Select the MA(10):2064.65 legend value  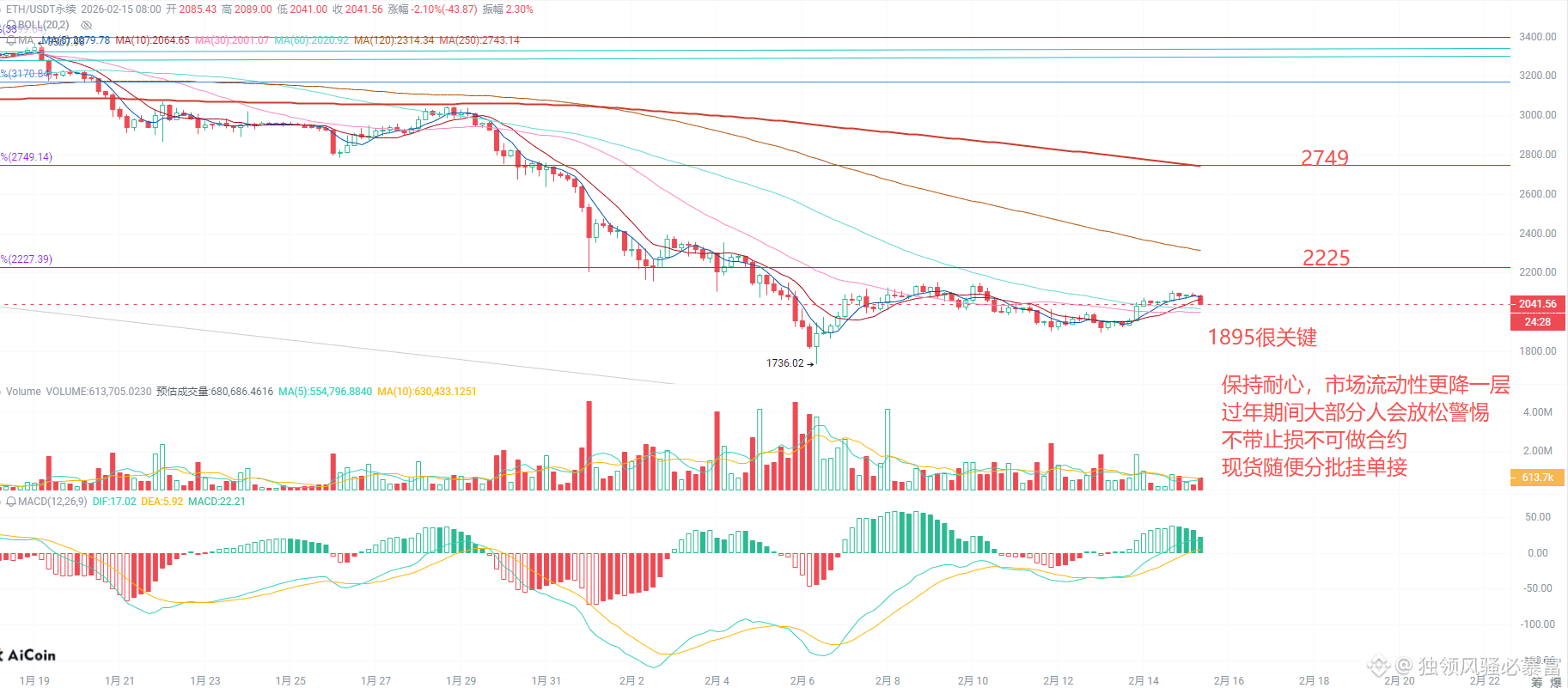click(x=152, y=40)
